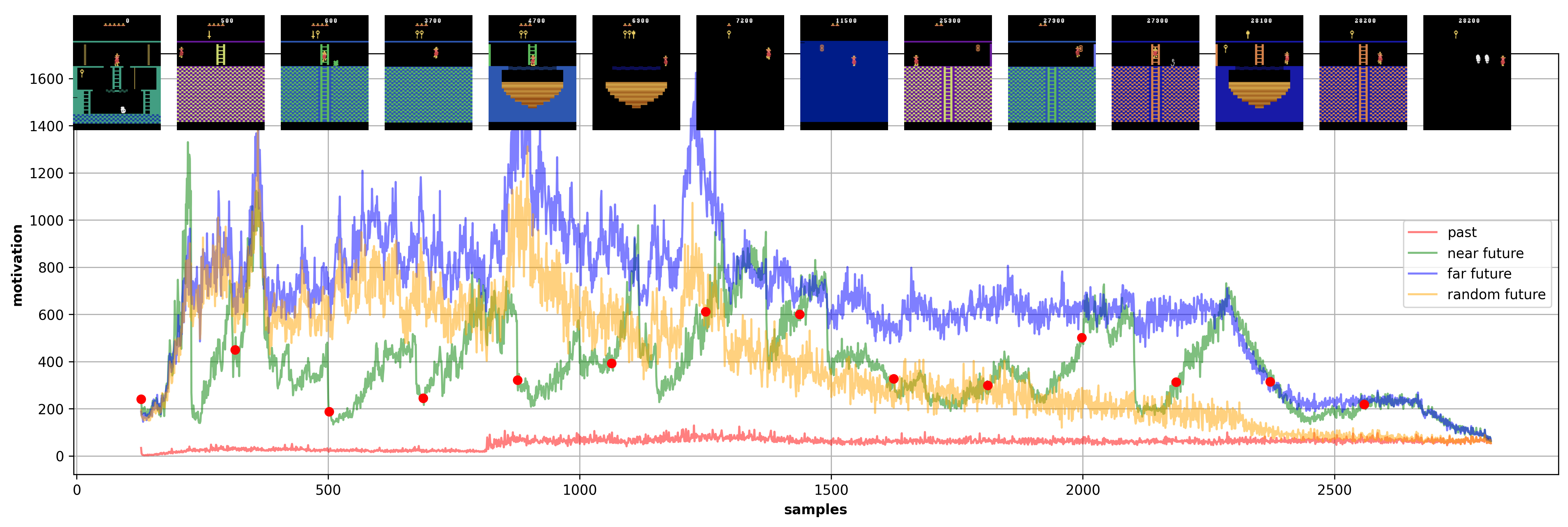1568x527 pixels.
Task: Click the green near future legend line
Action: pos(1423,253)
